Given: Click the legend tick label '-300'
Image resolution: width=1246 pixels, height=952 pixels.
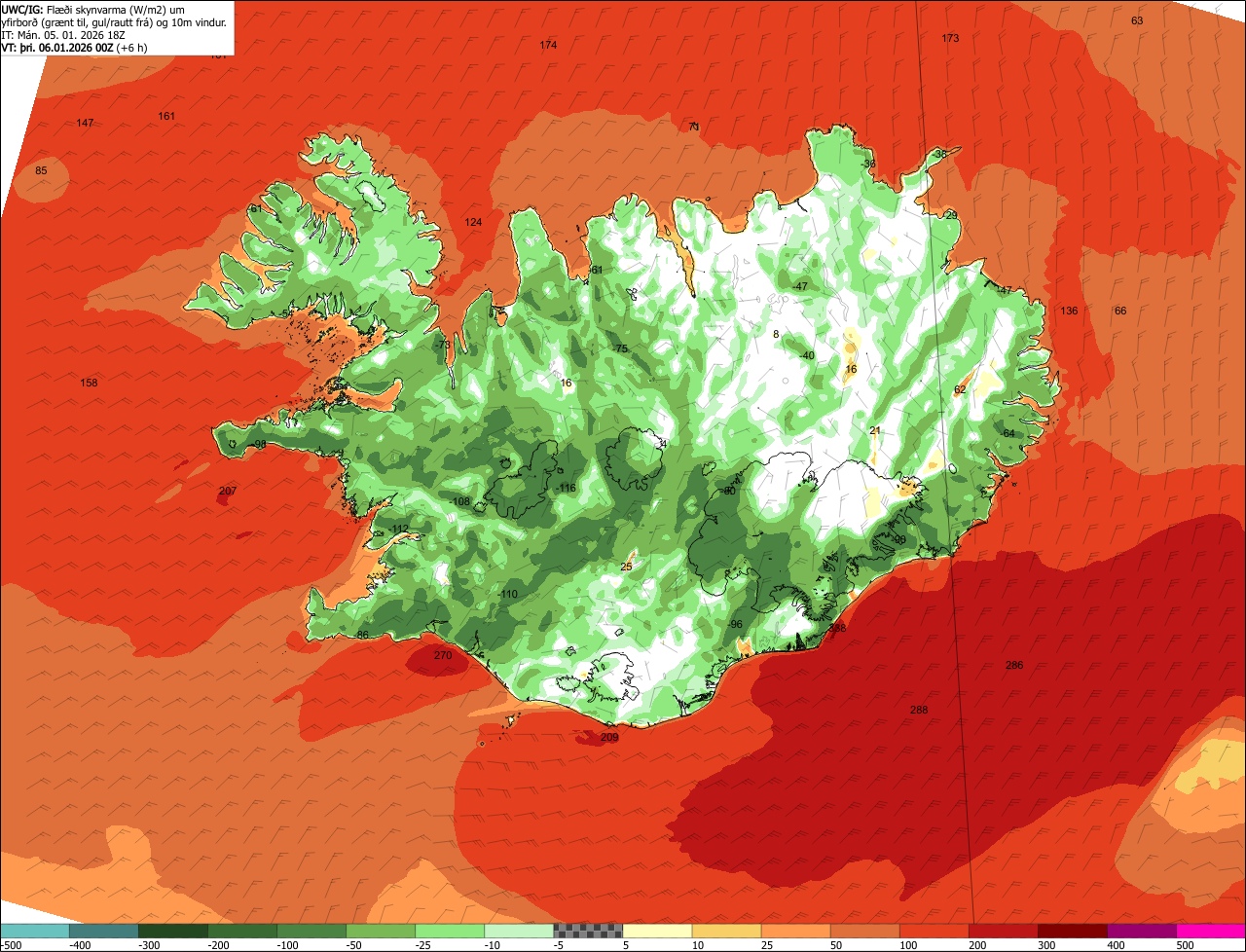Looking at the screenshot, I should pos(148,945).
